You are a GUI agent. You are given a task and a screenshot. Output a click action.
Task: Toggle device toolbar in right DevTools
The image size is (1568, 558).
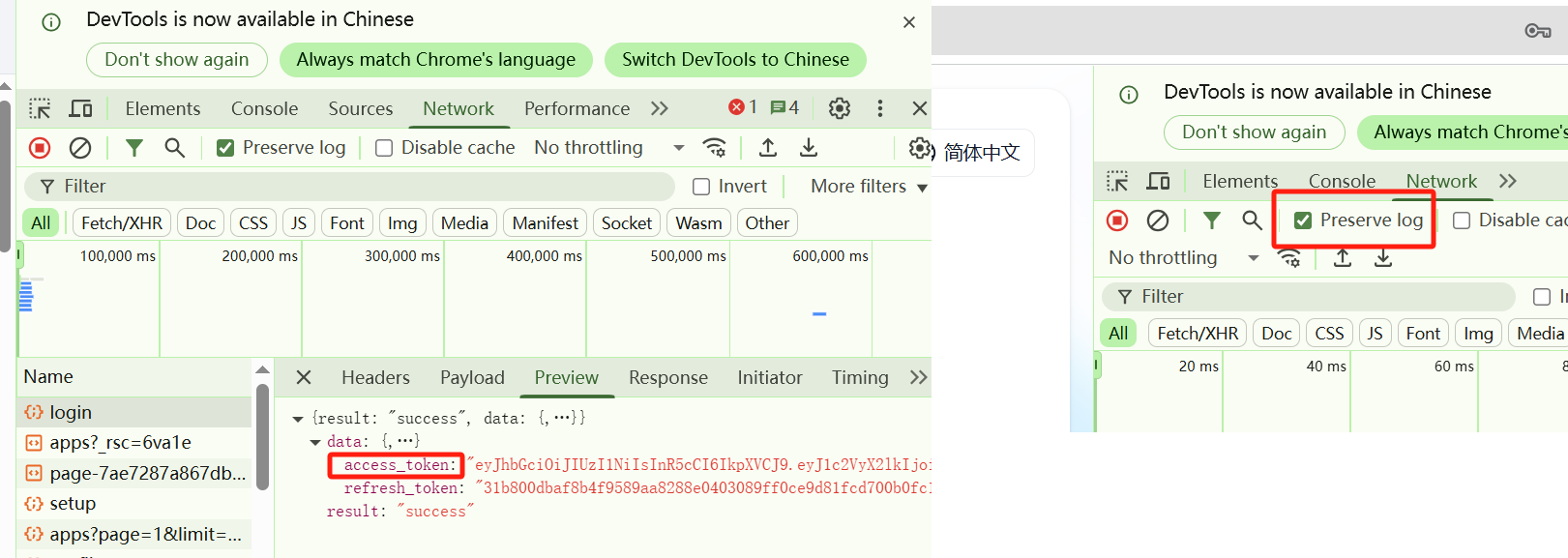pos(1159,181)
